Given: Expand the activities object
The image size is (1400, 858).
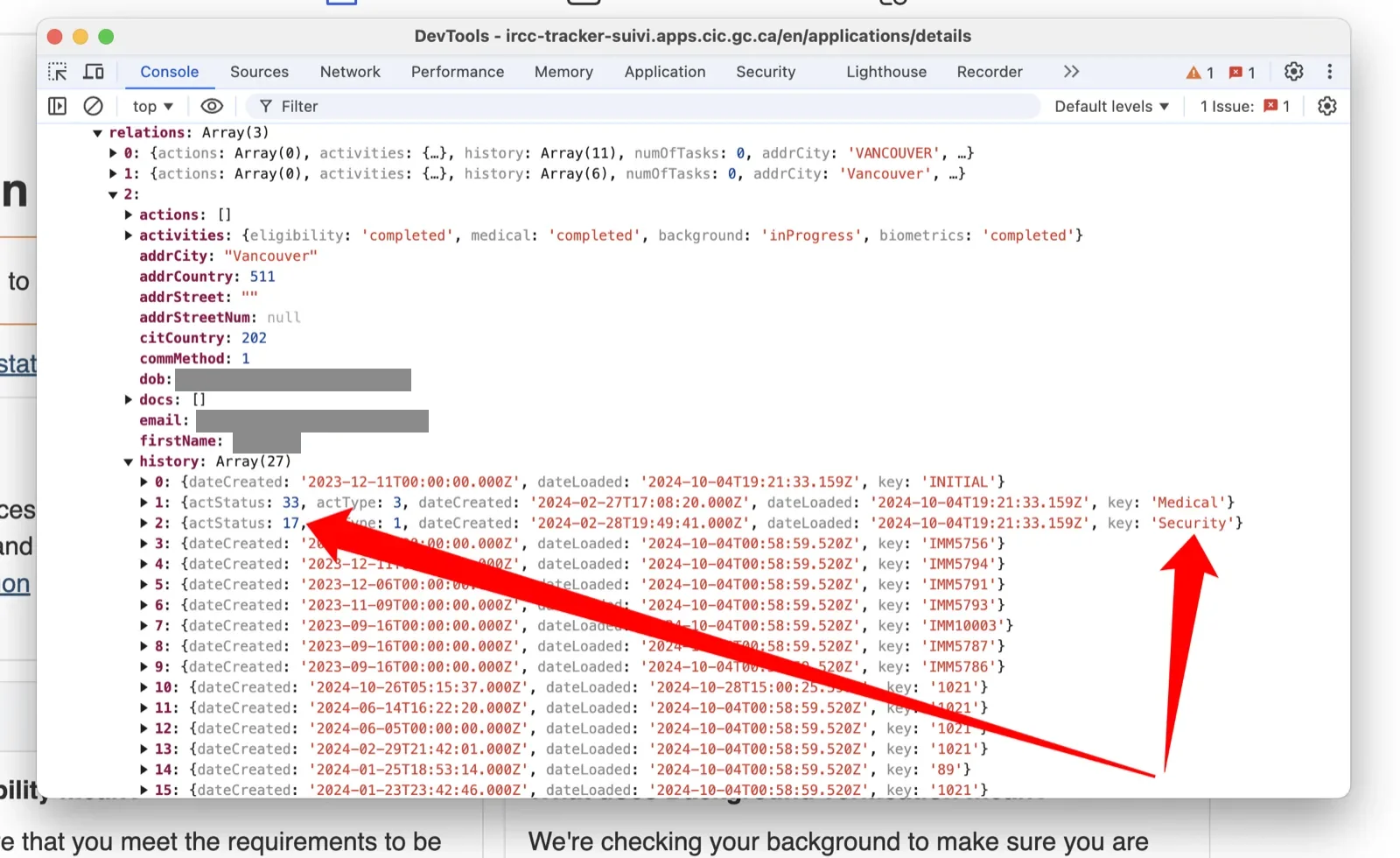Looking at the screenshot, I should pos(129,235).
